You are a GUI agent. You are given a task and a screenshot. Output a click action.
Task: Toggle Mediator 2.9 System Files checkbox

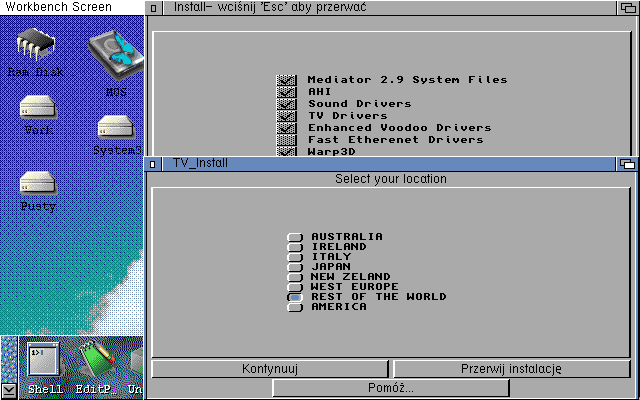click(x=286, y=80)
